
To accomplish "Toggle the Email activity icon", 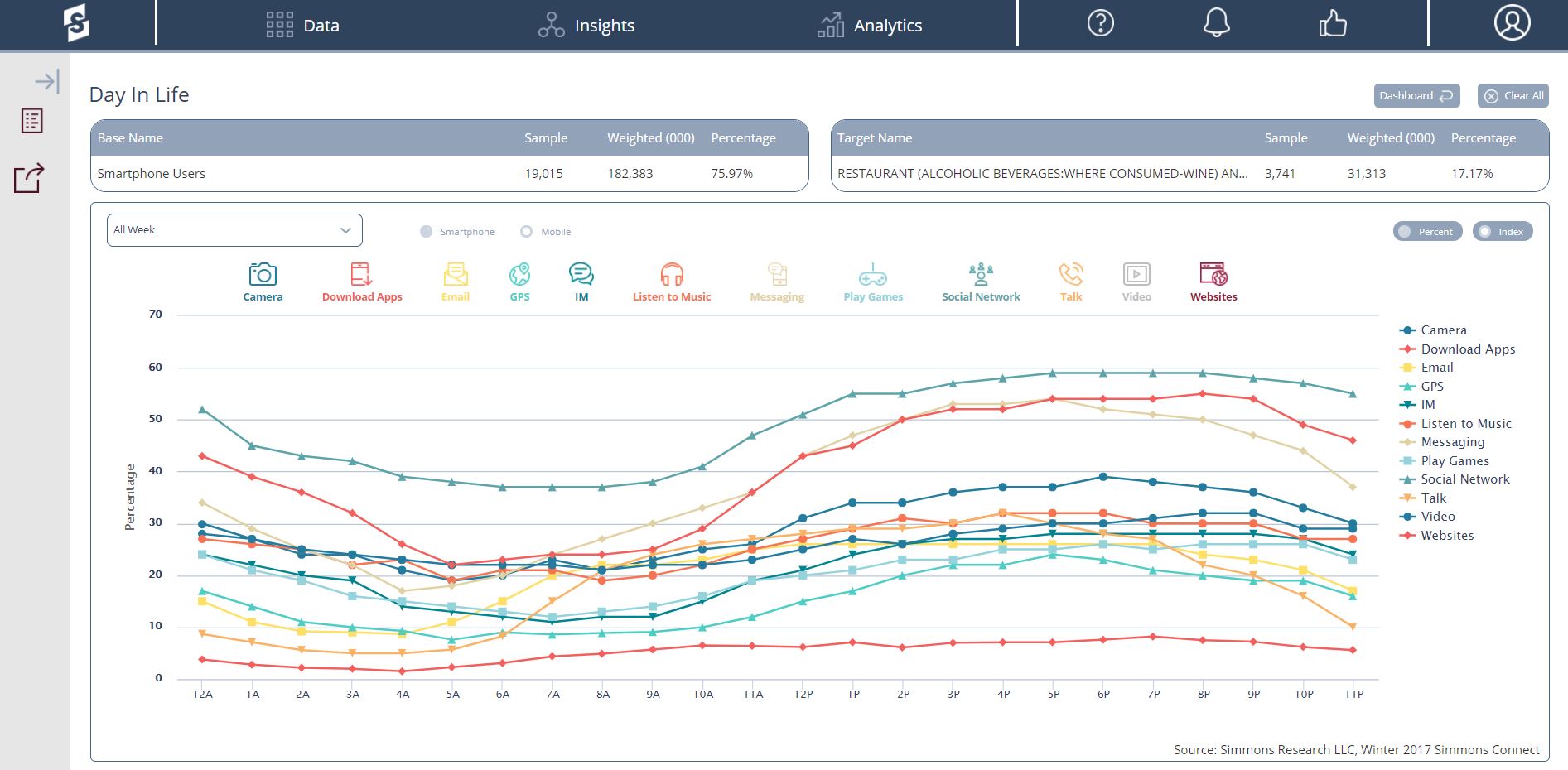I will coord(456,274).
